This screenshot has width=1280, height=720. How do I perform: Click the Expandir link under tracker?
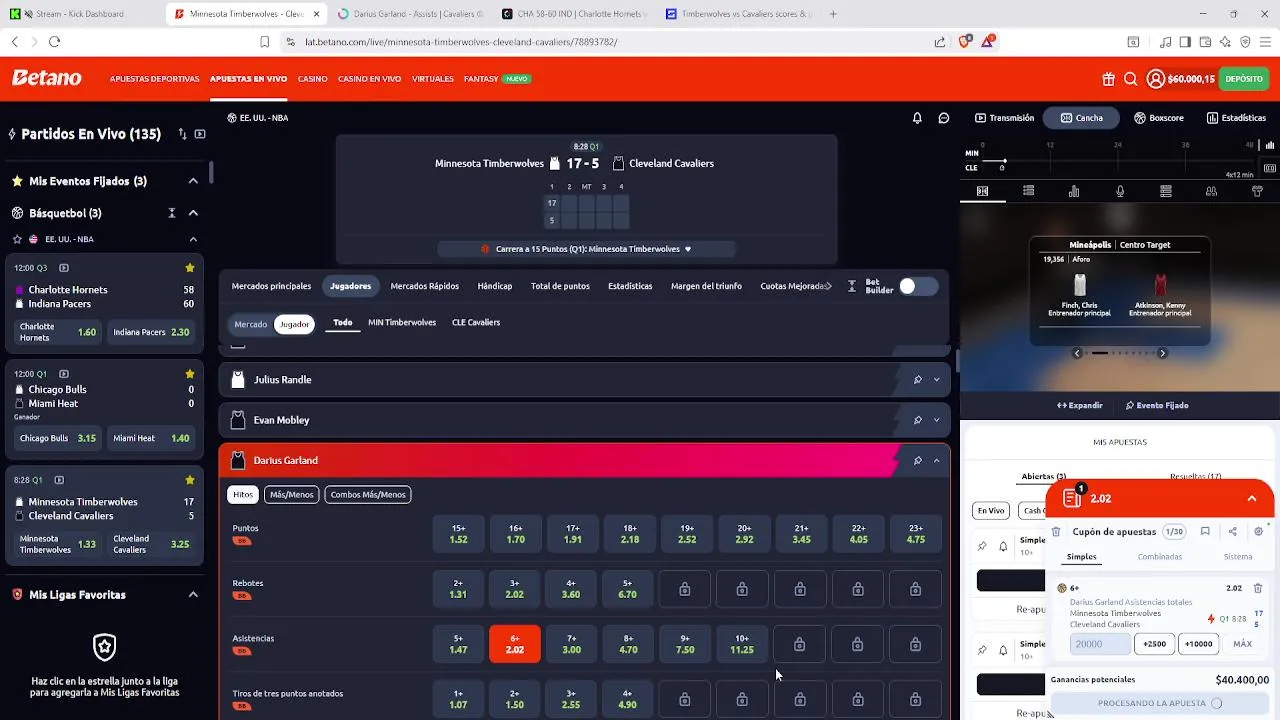[1080, 406]
